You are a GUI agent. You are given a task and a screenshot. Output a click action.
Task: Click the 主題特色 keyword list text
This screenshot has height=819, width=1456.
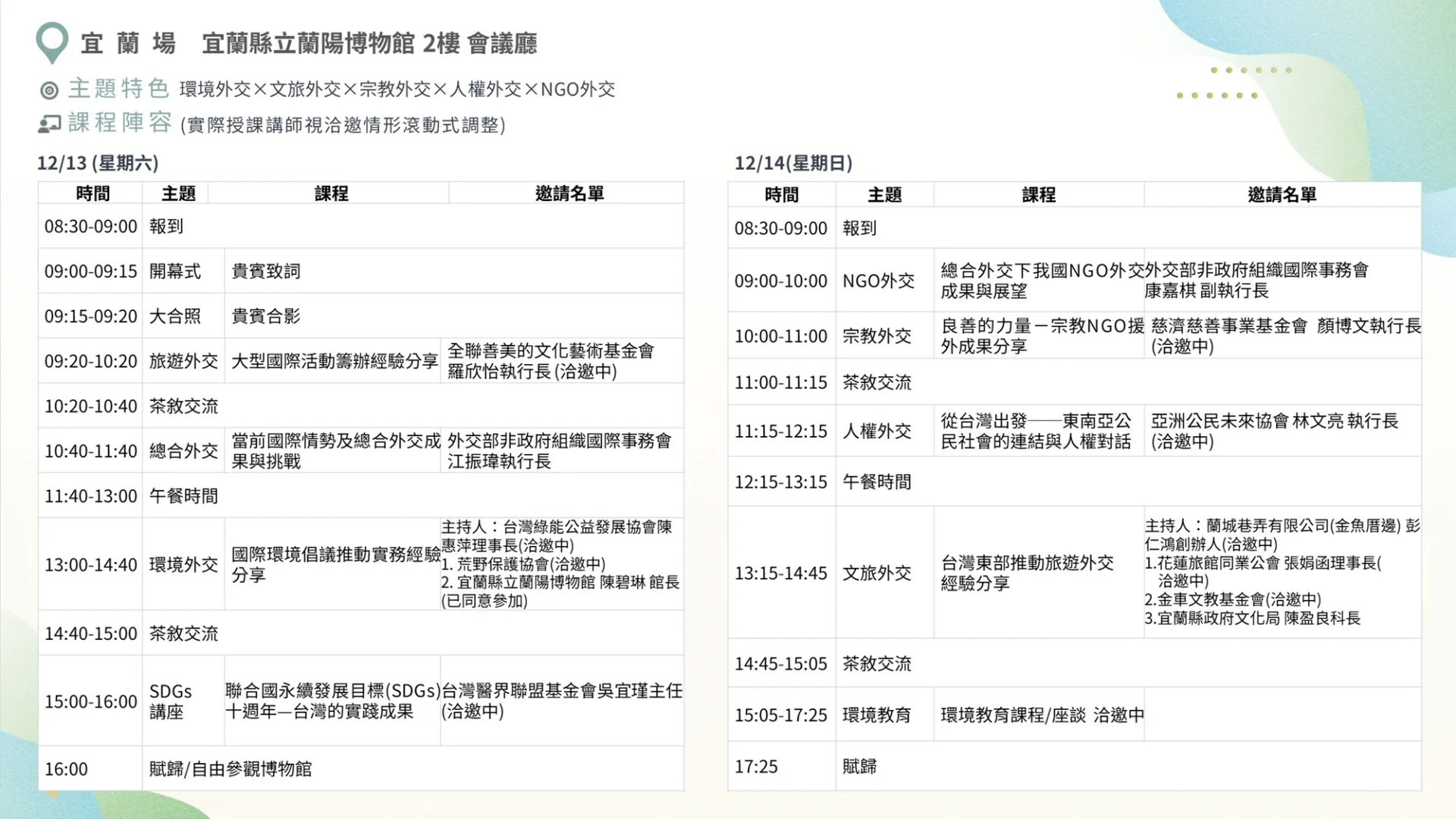point(396,89)
